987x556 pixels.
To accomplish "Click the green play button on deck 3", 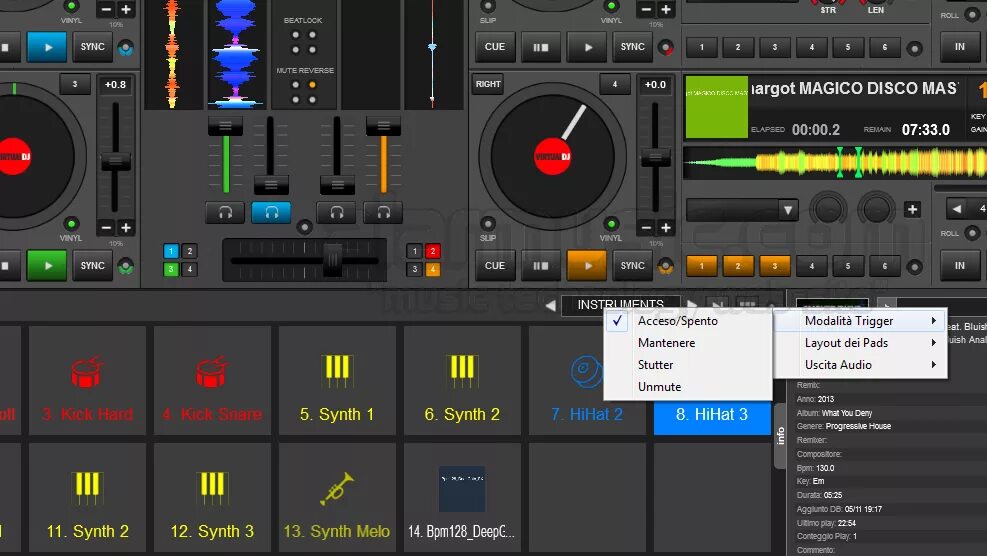I will pos(47,266).
